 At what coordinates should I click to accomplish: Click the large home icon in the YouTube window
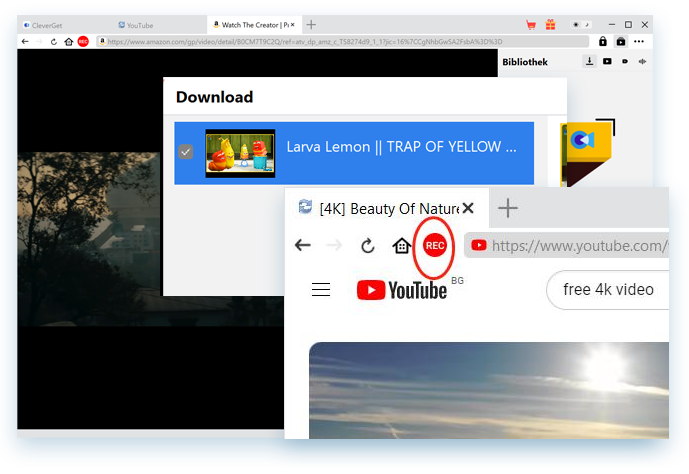402,246
